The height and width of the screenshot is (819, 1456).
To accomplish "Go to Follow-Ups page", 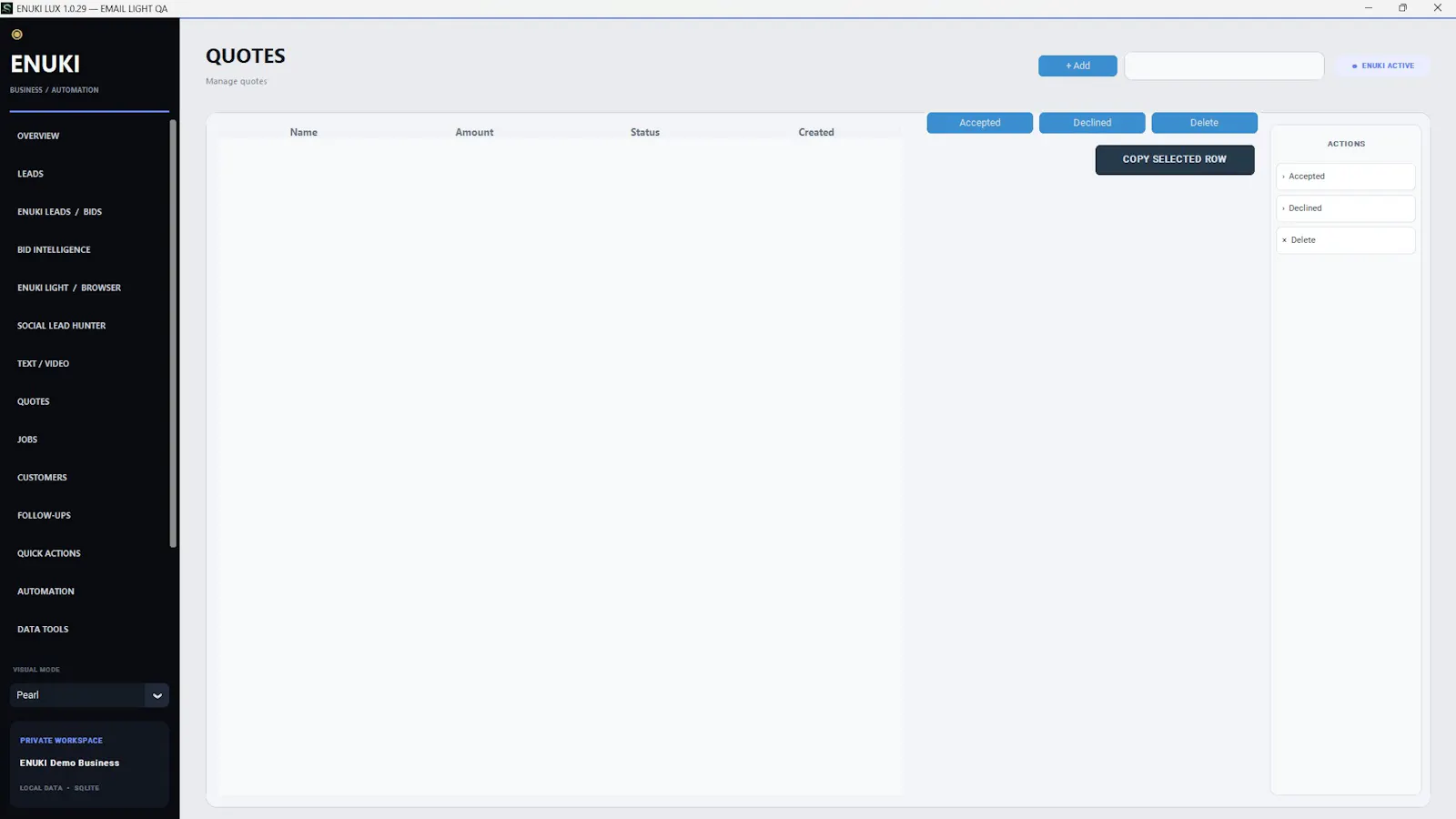I will pos(44,515).
